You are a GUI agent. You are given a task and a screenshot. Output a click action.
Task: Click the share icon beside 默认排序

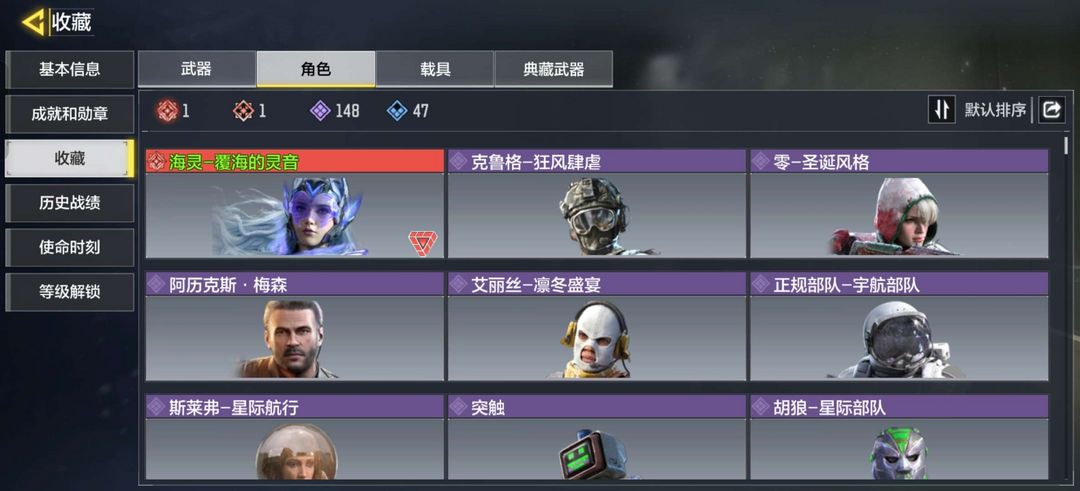coord(1051,109)
